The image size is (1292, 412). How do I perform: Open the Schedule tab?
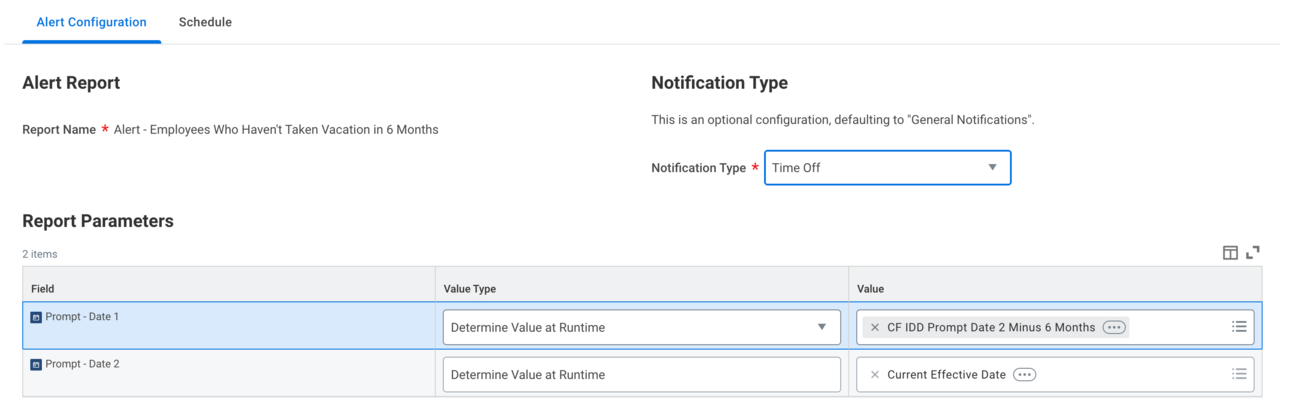[x=205, y=22]
